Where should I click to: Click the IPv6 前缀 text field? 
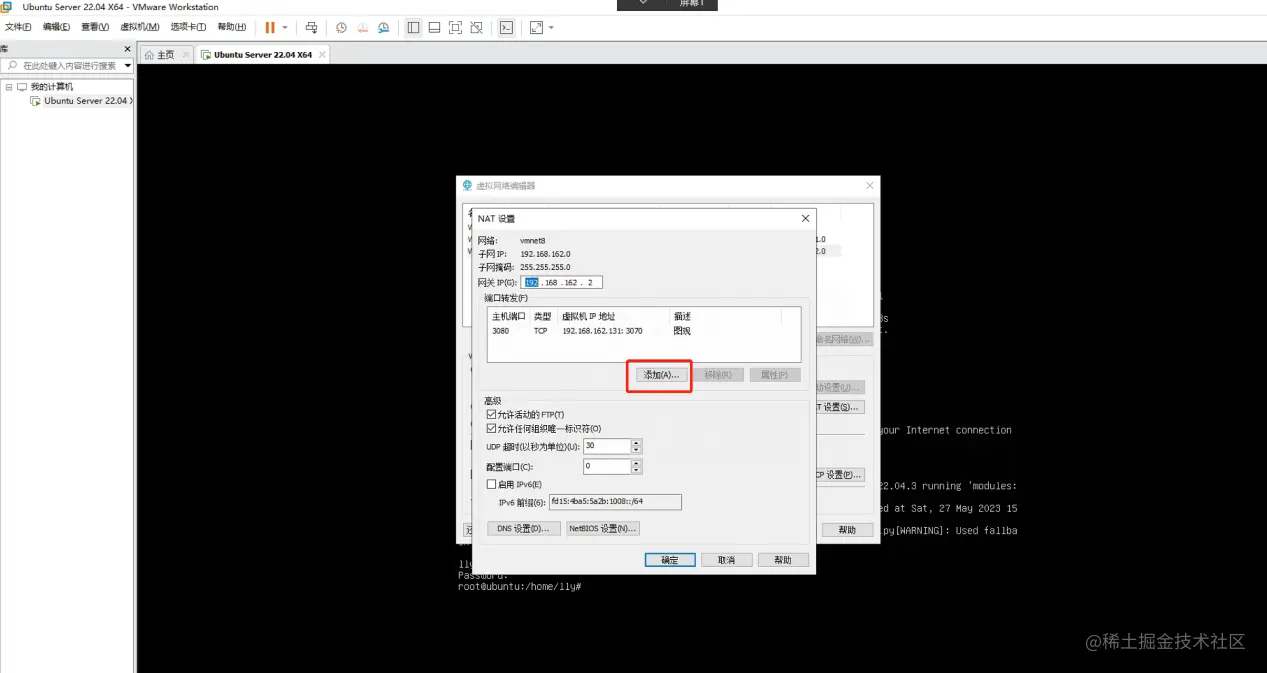[x=614, y=502]
